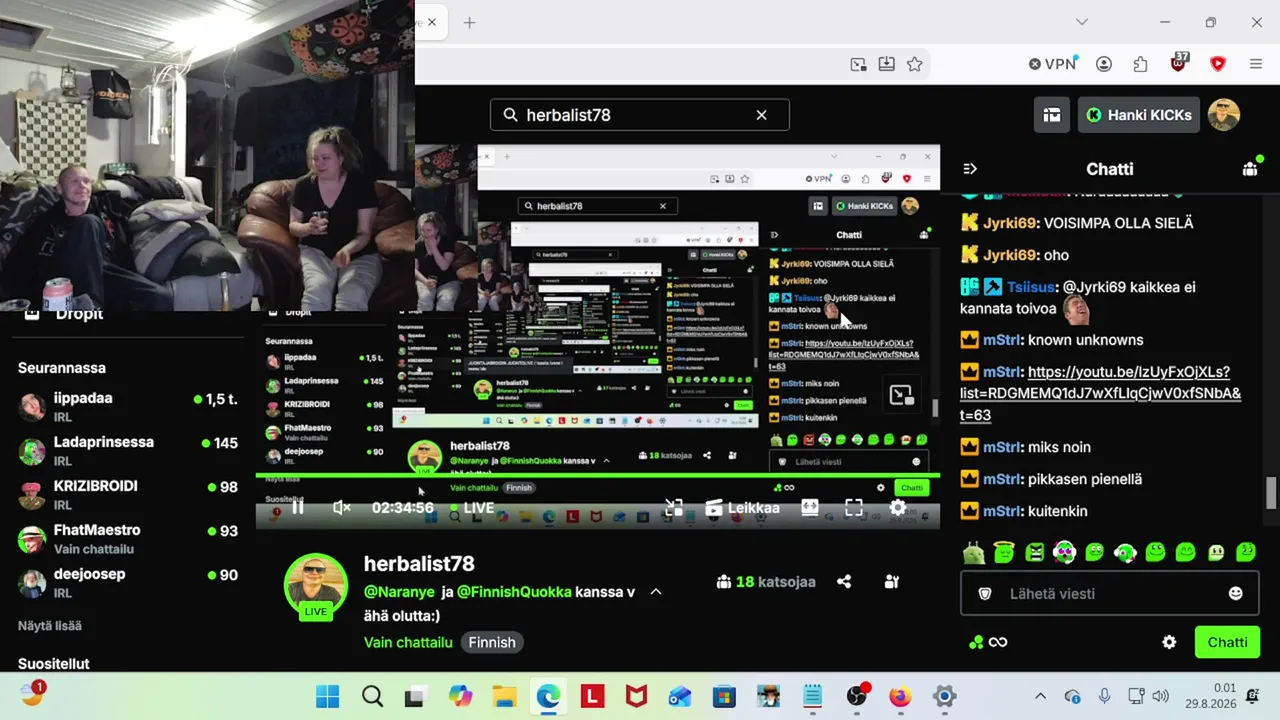Open a new browser tab

(469, 22)
